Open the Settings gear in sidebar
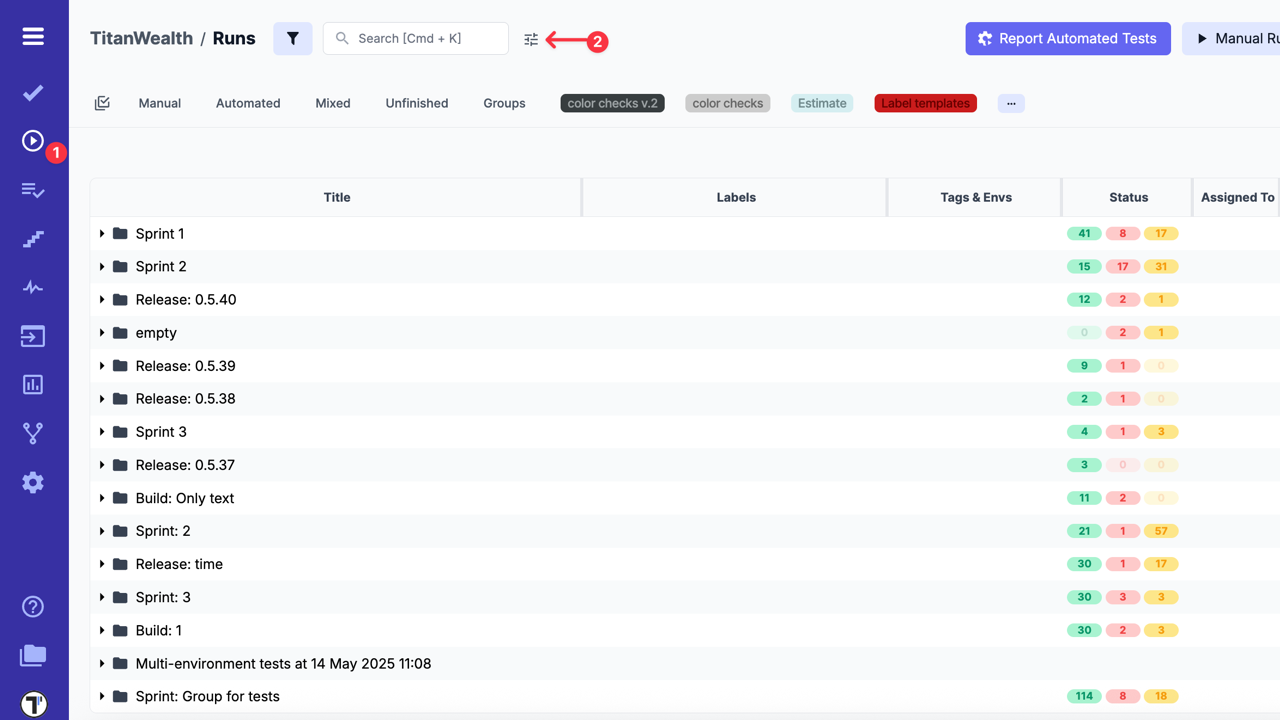 click(33, 482)
